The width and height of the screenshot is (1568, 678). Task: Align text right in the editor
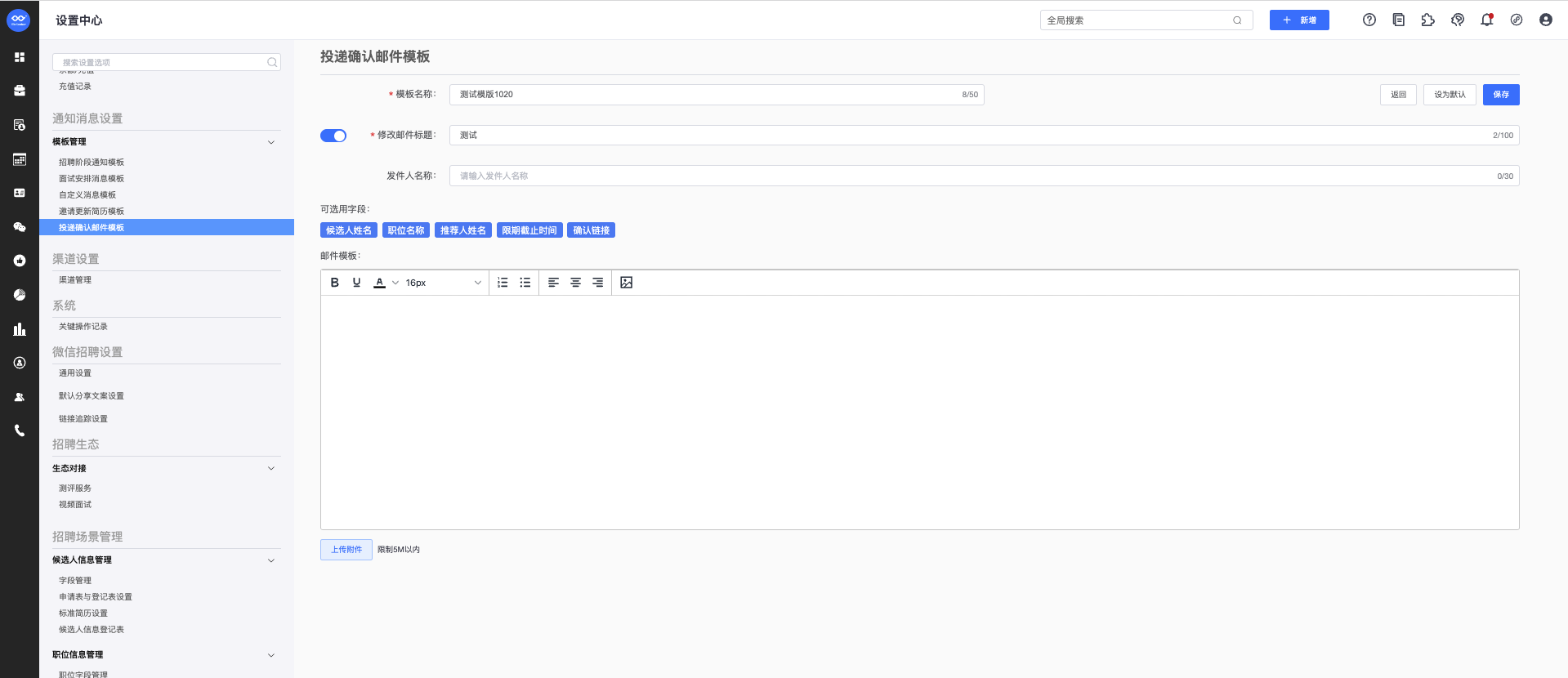598,283
